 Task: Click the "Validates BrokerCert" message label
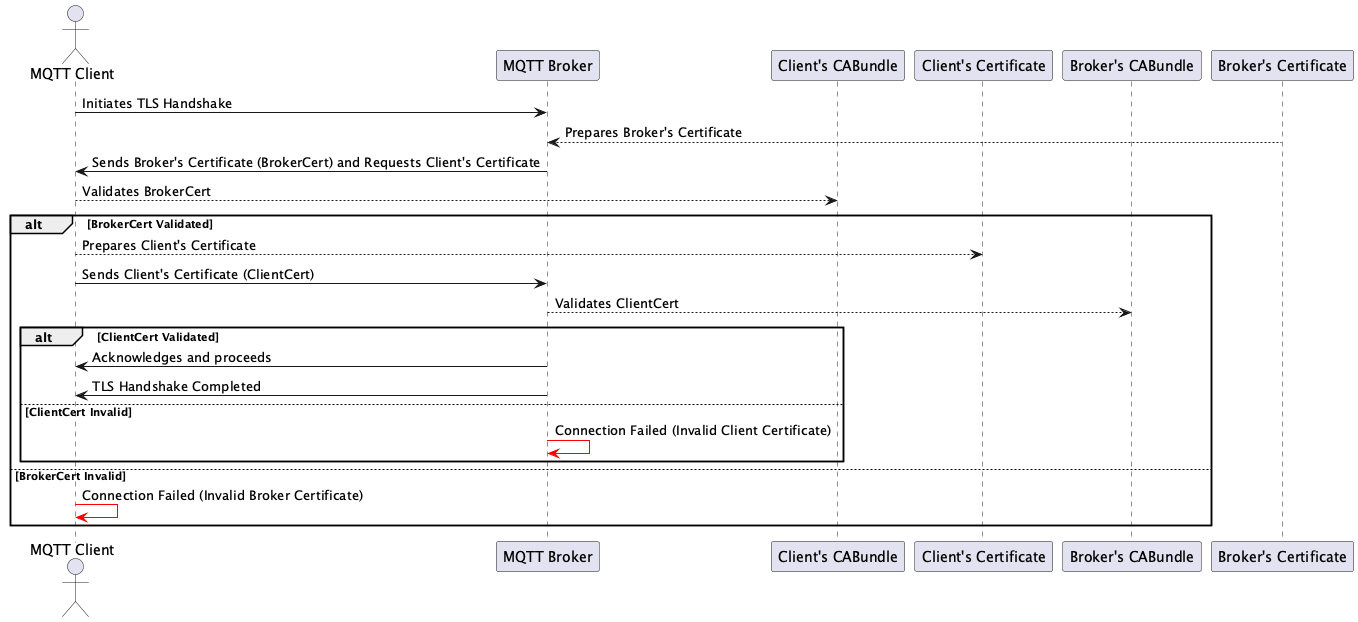pyautogui.click(x=146, y=191)
